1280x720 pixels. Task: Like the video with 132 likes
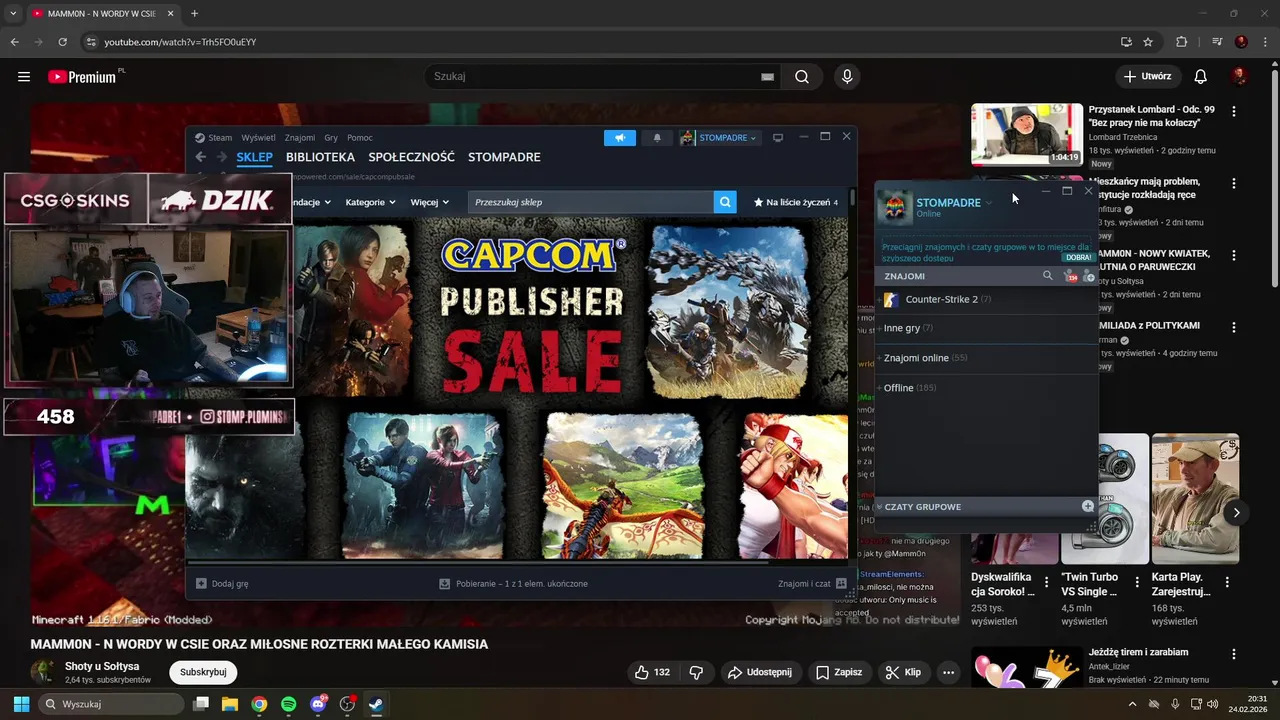click(651, 672)
